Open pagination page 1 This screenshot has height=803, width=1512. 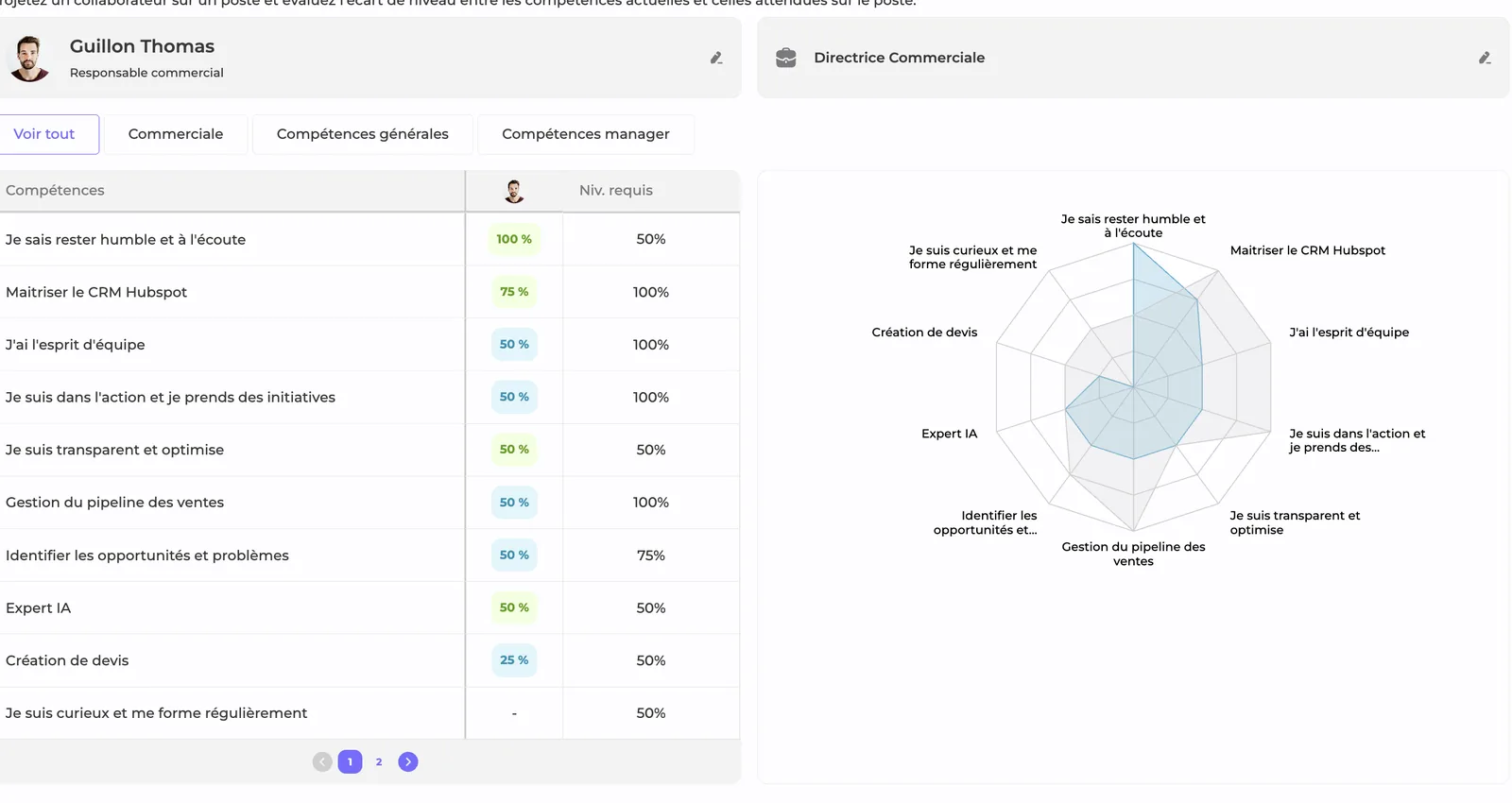click(x=350, y=761)
